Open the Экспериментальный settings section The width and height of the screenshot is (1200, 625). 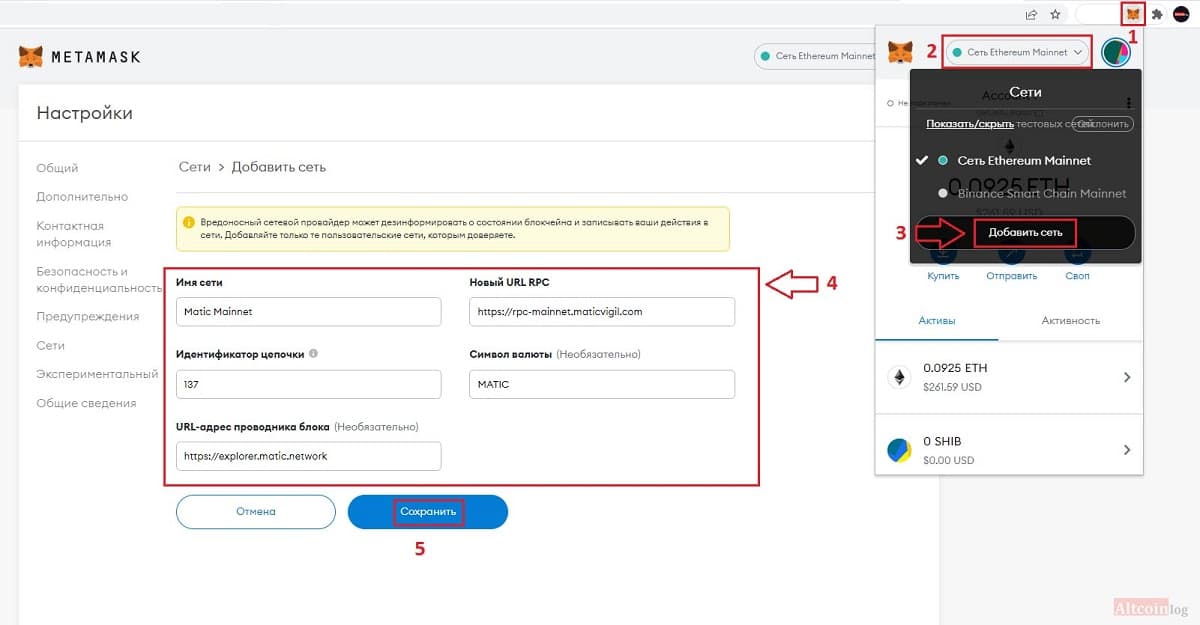(97, 374)
